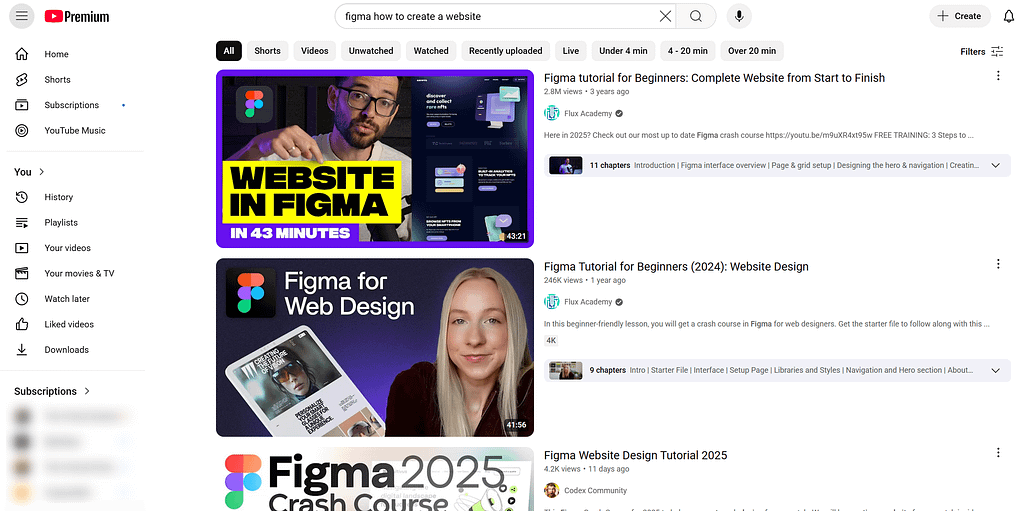Select the Over 20 min chip
The width and height of the screenshot is (1024, 511).
[x=752, y=51]
